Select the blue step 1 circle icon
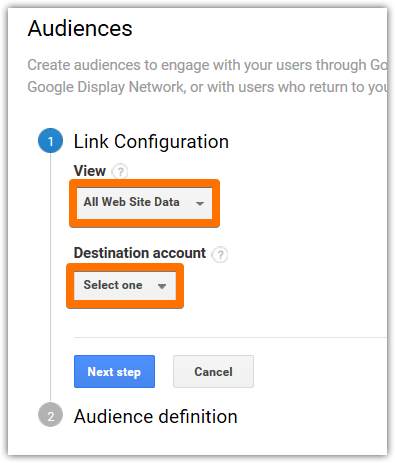Image resolution: width=395 pixels, height=463 pixels. (x=51, y=141)
